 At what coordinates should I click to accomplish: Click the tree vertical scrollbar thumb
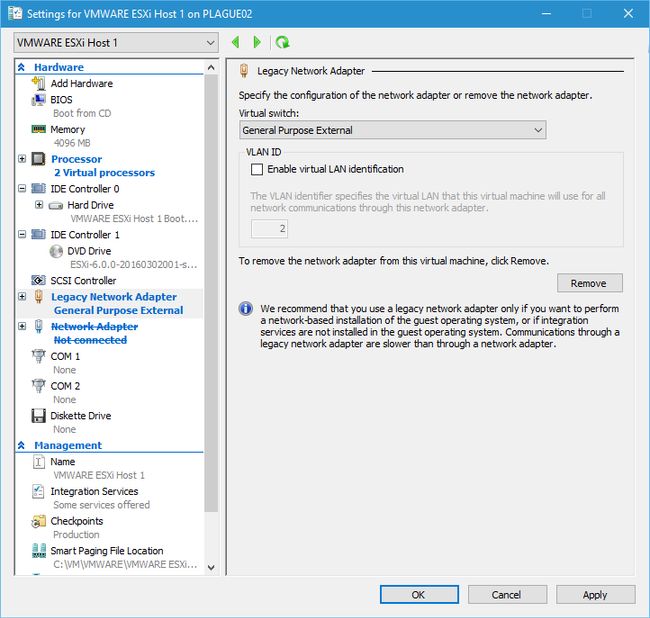(211, 293)
